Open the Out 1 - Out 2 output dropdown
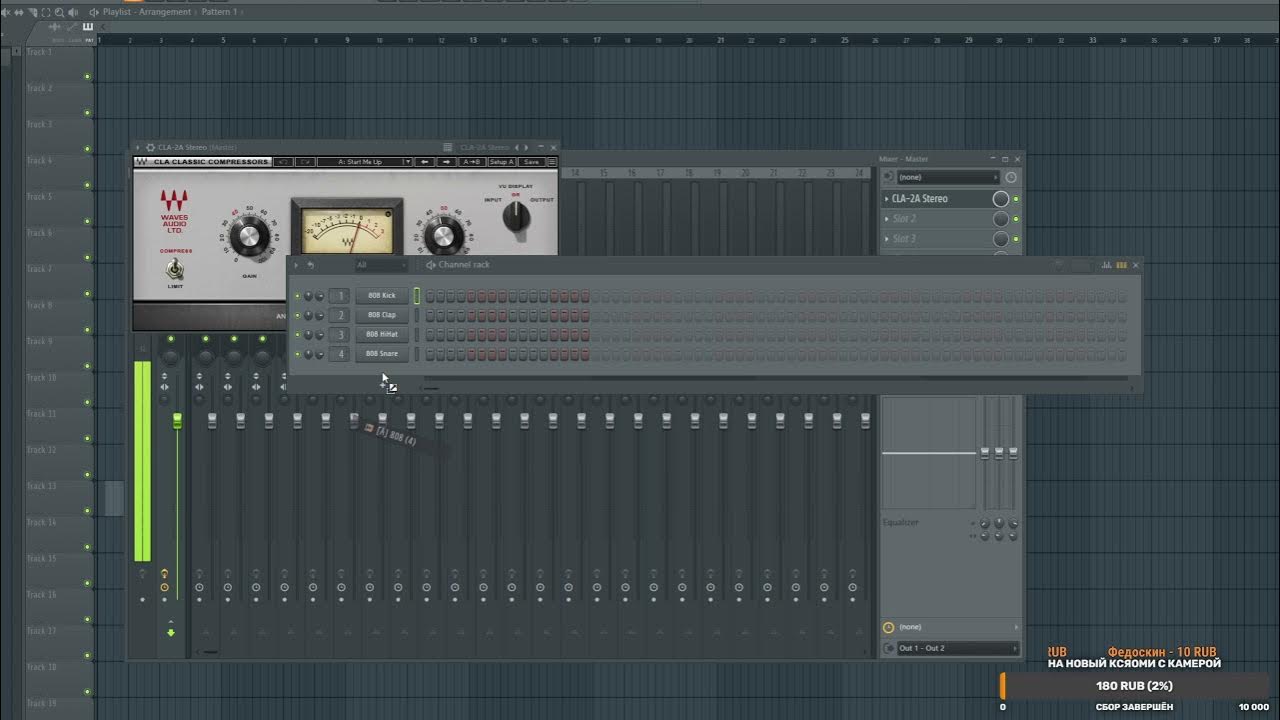 (x=957, y=648)
